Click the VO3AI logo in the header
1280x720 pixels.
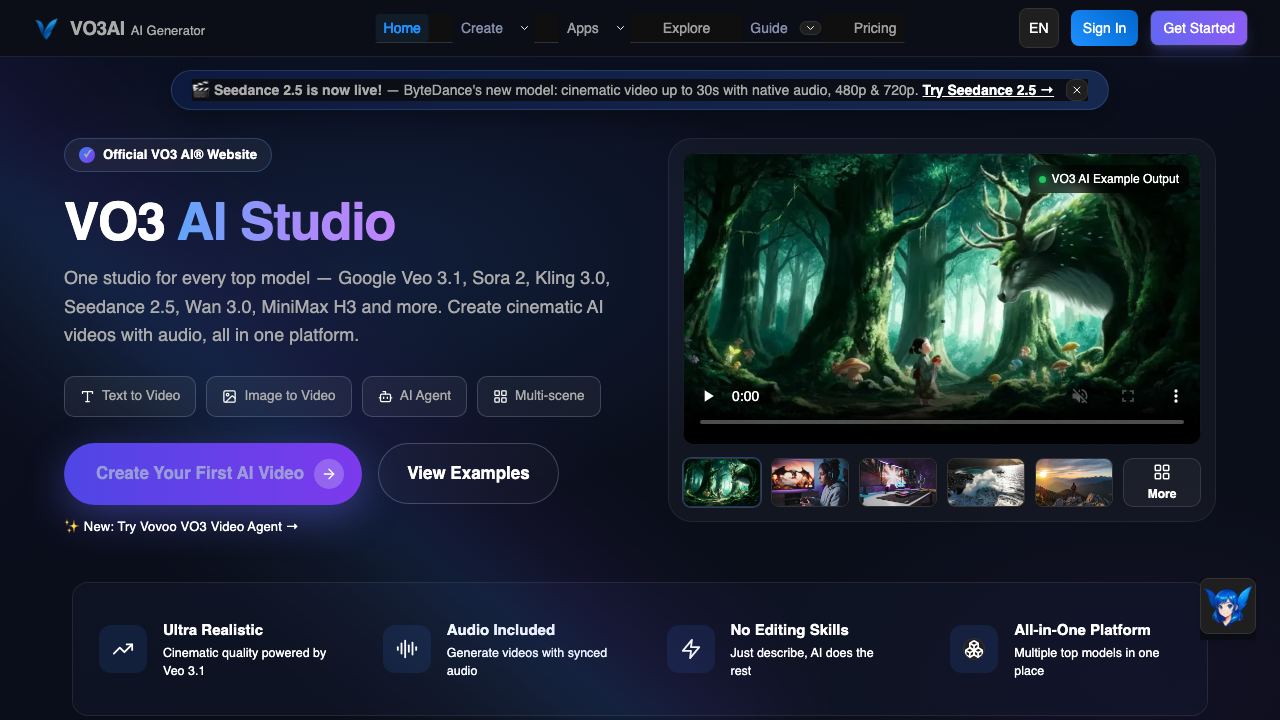coord(119,29)
